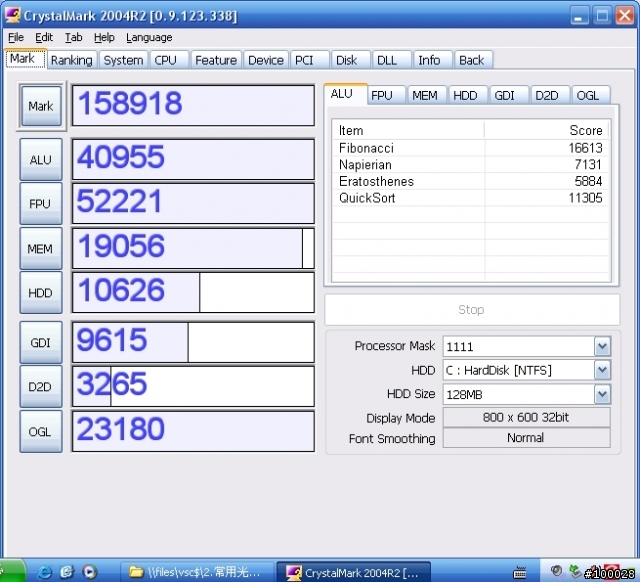Click the FPU score 52221 field
The image size is (640, 582).
pyautogui.click(x=193, y=203)
